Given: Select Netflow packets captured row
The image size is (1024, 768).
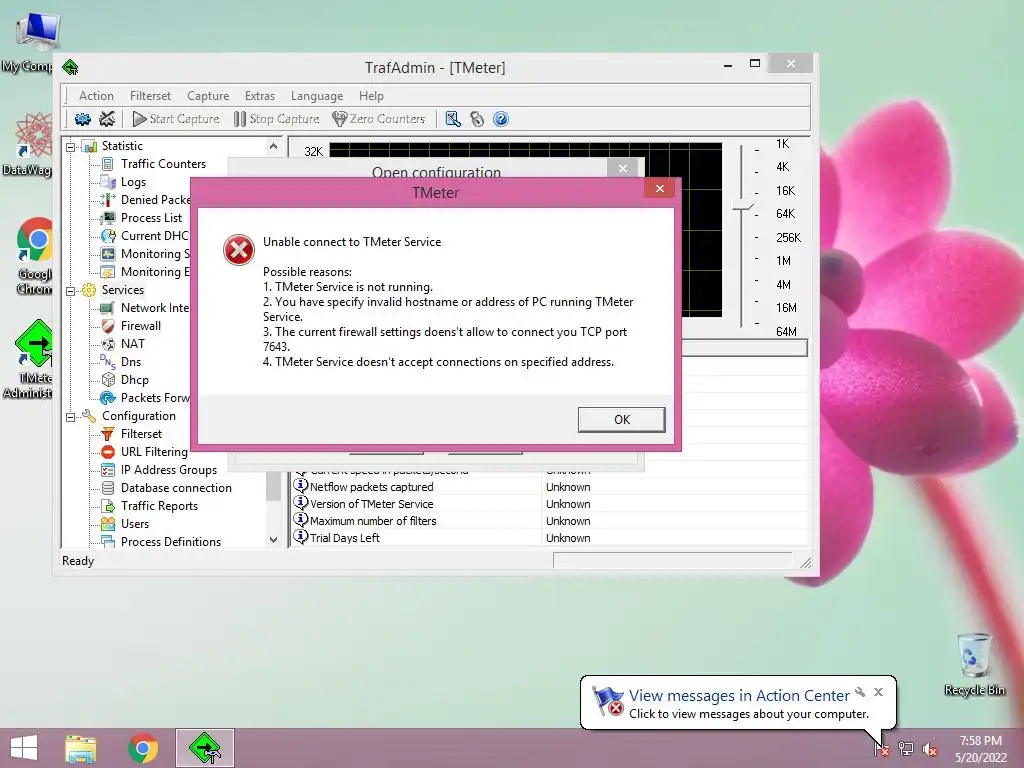Looking at the screenshot, I should [549, 487].
